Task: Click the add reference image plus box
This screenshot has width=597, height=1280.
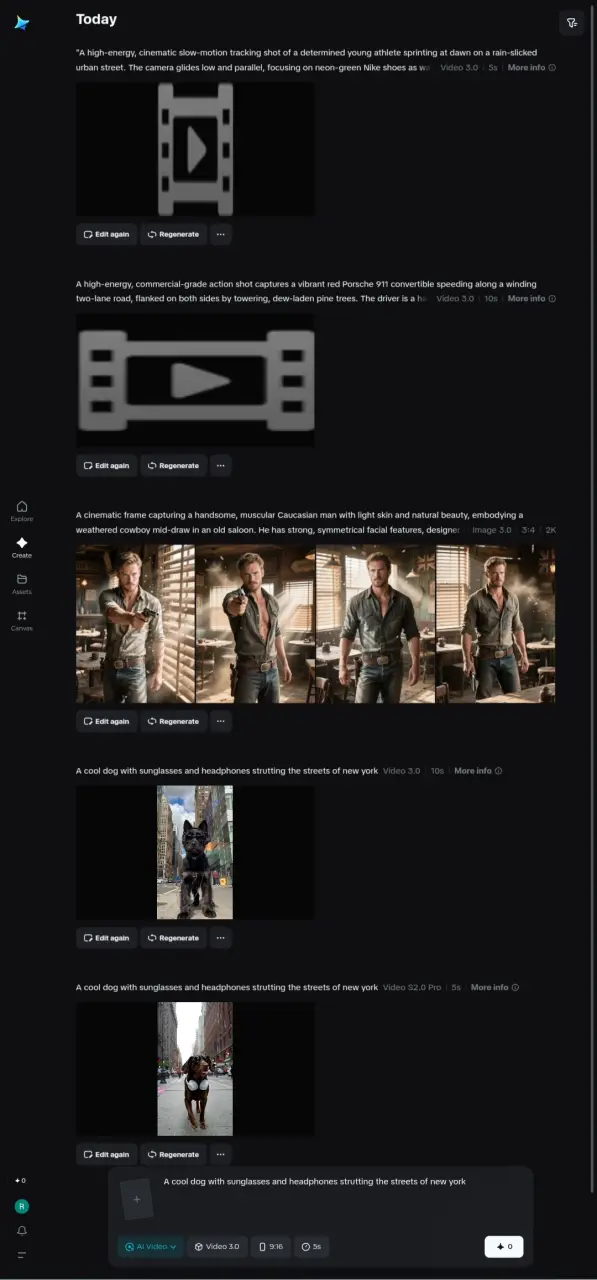Action: [137, 1199]
